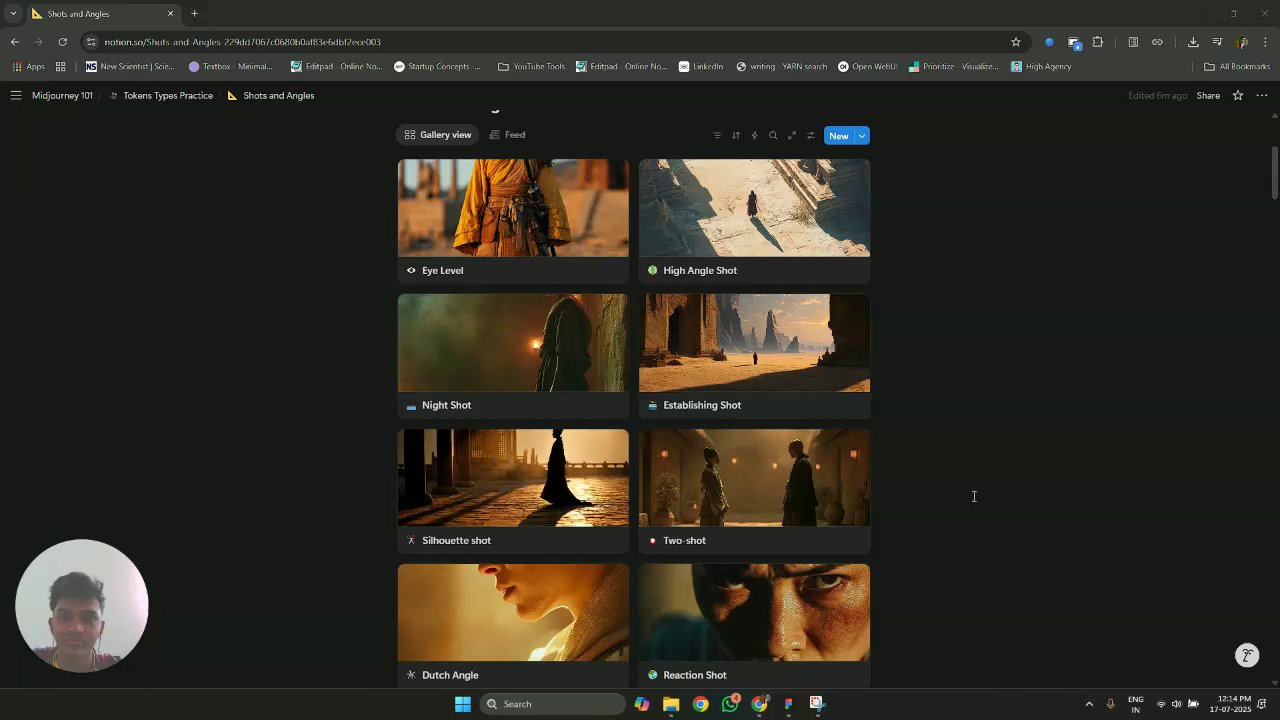
Task: Expand the Chrome tab search dropdown
Action: [13, 14]
